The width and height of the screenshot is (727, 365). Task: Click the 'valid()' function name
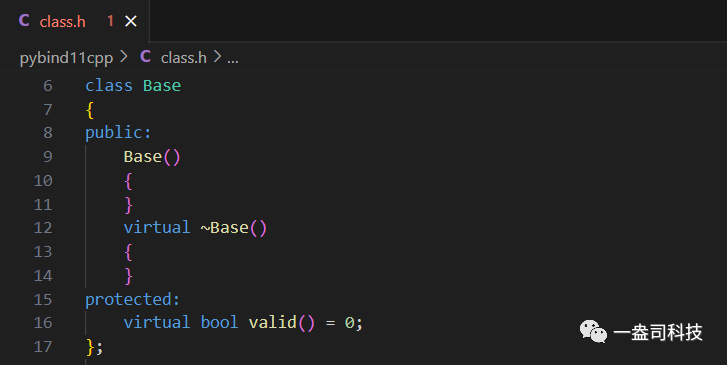tap(282, 322)
